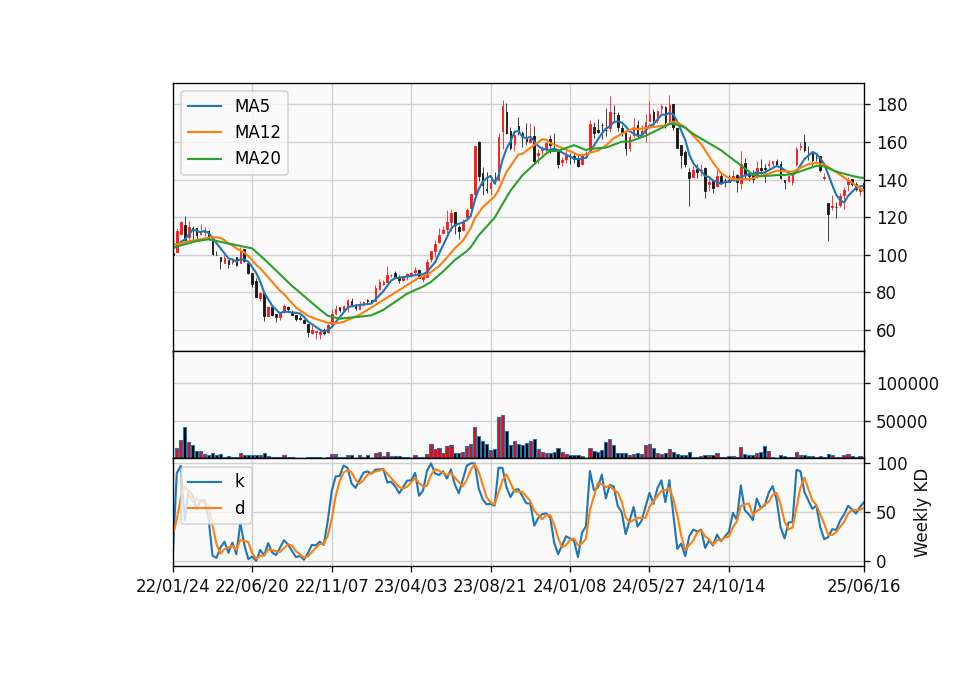The image size is (960, 690).
Task: Click the 23/04/03 date label
Action: coord(411,587)
